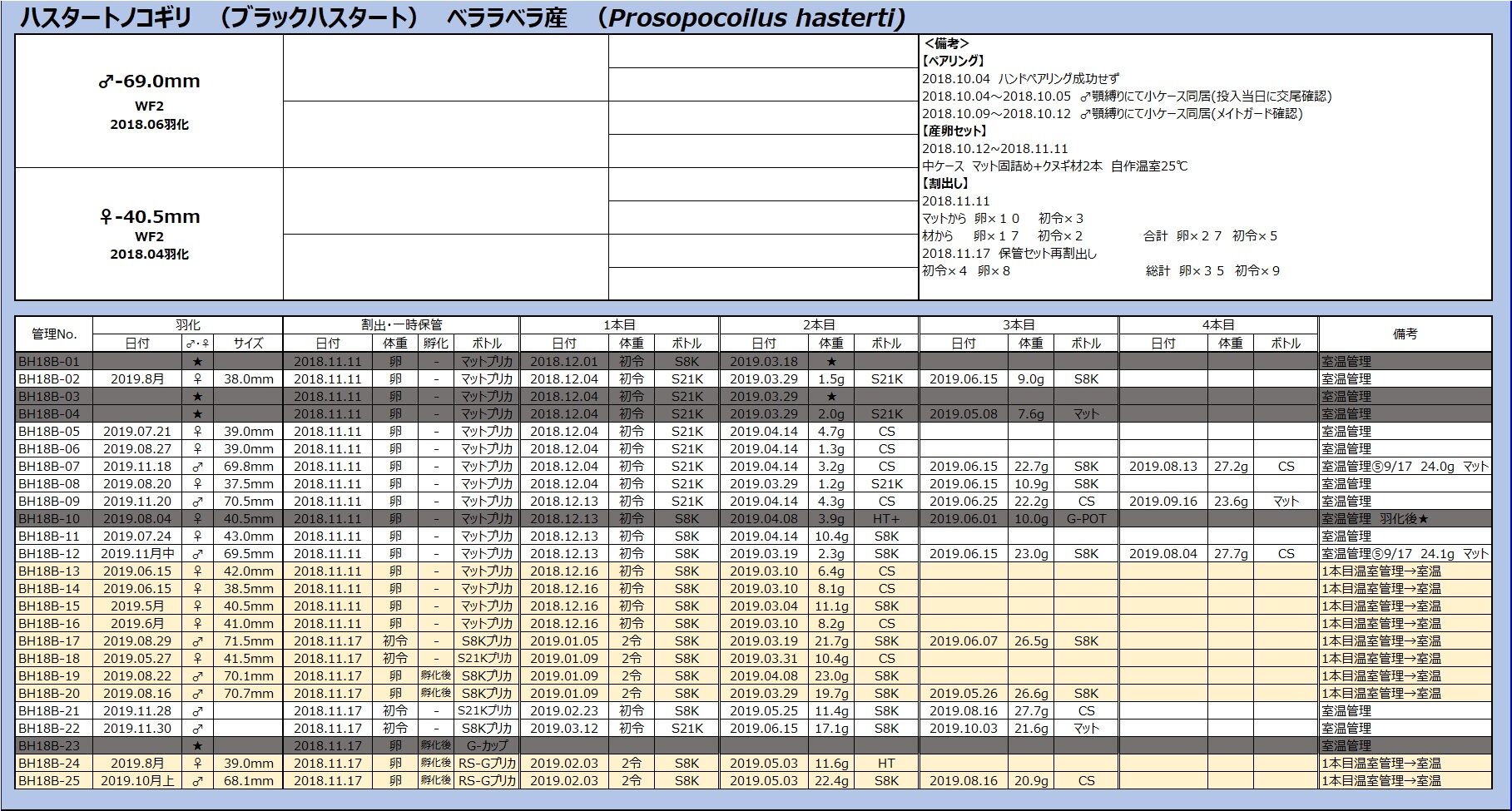Click the 割出・一時保管 group header

(x=401, y=325)
